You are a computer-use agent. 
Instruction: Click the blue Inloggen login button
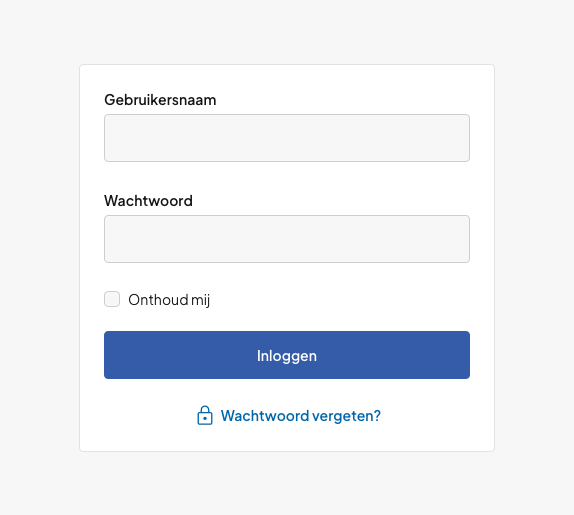(287, 355)
